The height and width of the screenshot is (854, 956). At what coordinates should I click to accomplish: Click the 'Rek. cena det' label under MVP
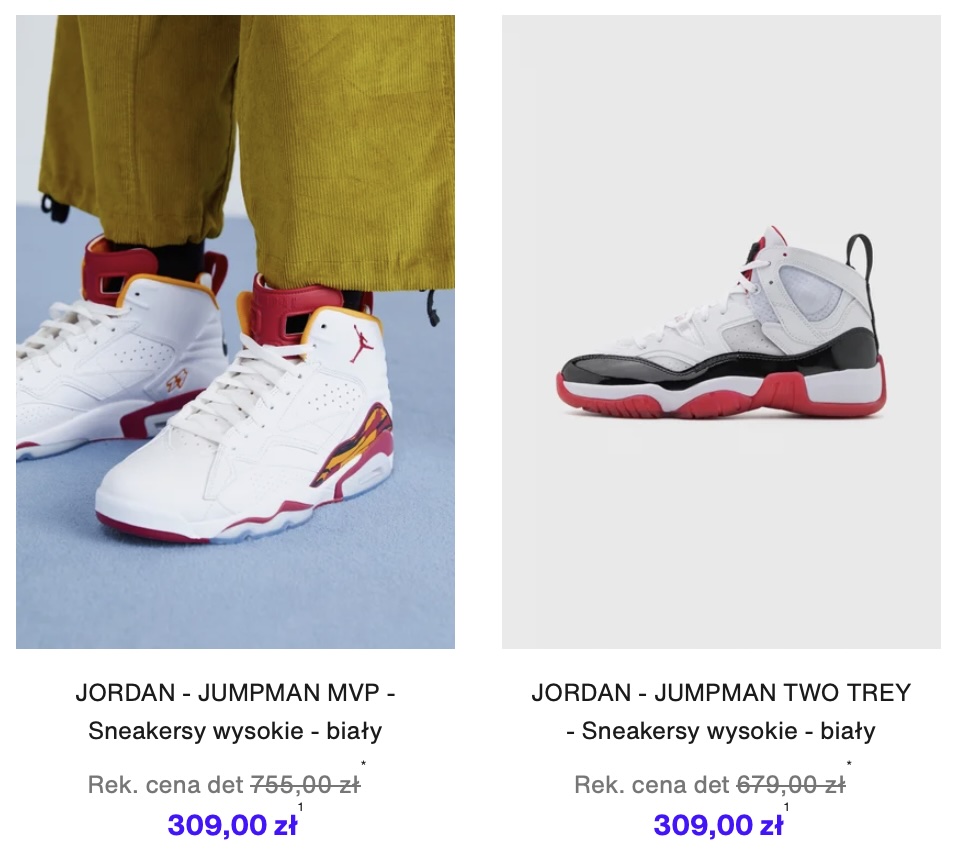166,785
